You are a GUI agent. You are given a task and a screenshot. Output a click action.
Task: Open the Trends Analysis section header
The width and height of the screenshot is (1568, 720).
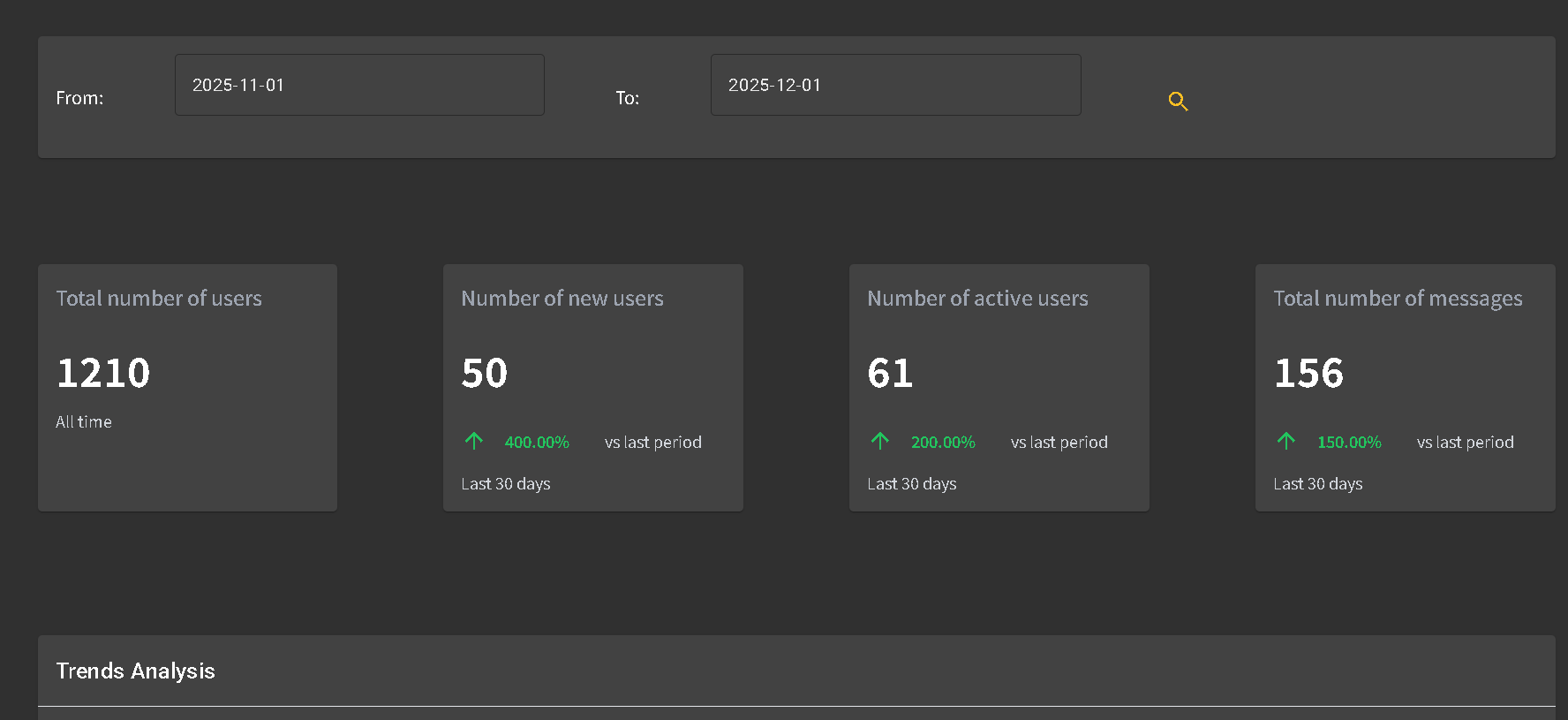click(x=136, y=671)
